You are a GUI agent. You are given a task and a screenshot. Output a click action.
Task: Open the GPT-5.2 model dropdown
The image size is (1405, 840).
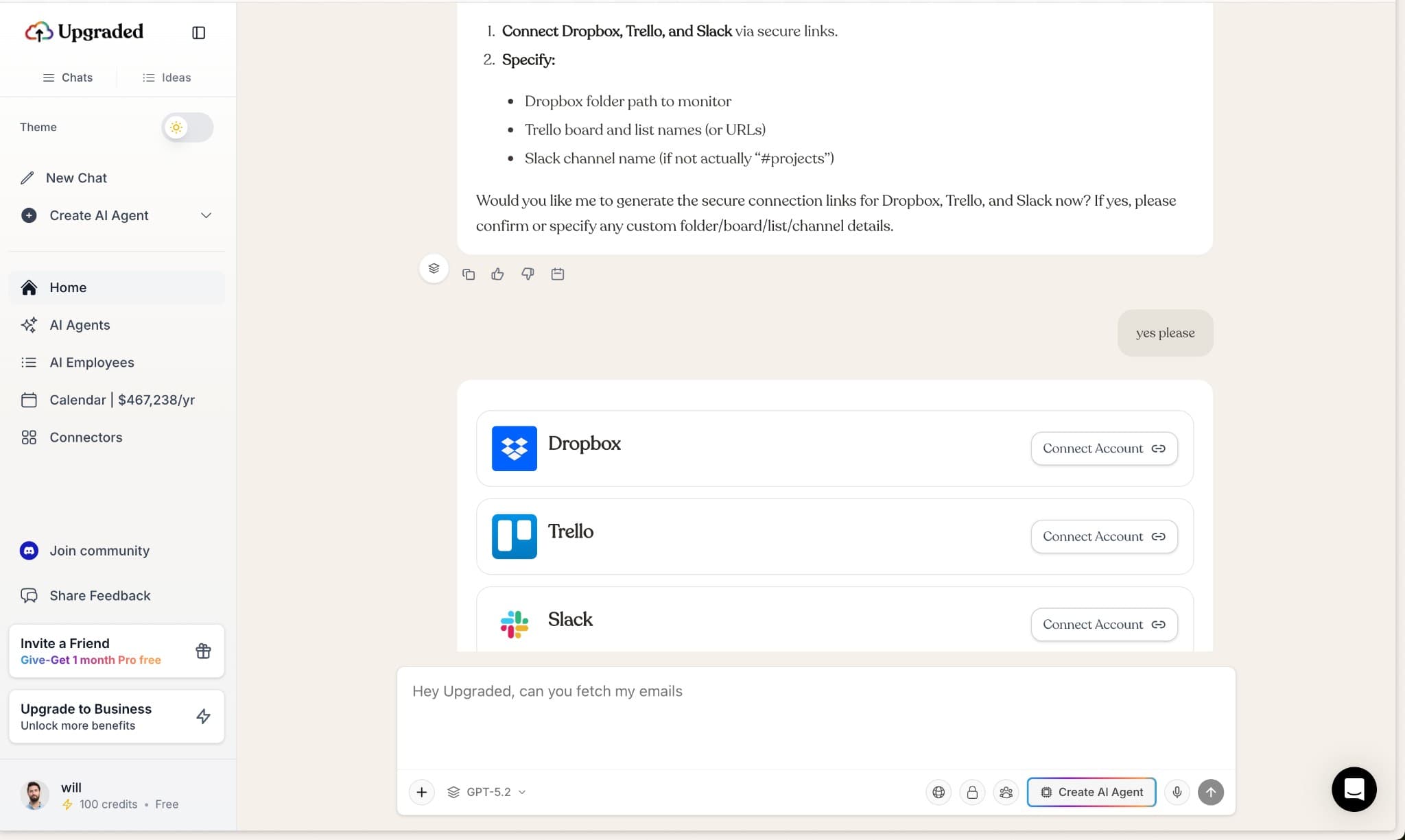pyautogui.click(x=486, y=792)
